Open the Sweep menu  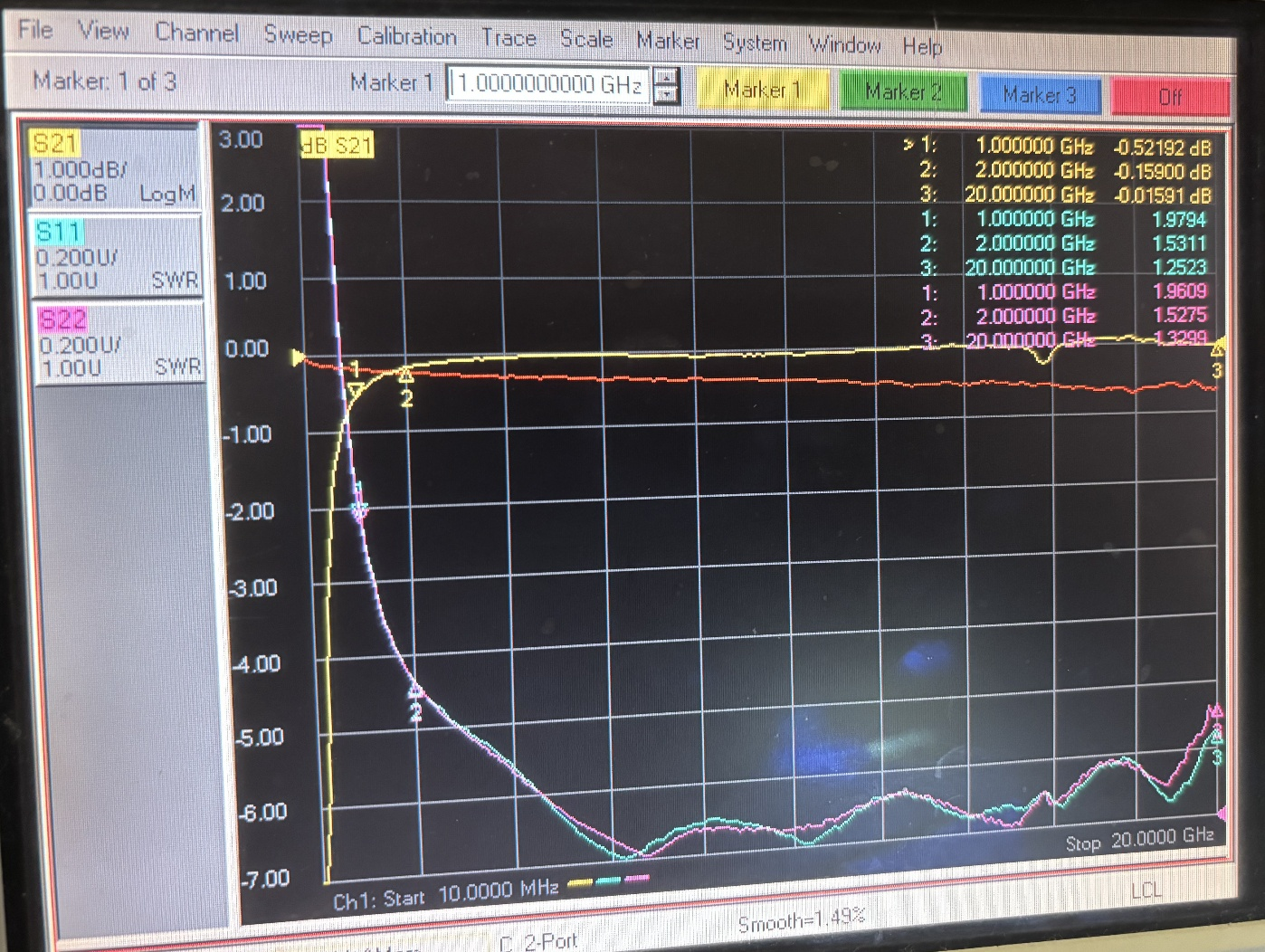[x=298, y=34]
